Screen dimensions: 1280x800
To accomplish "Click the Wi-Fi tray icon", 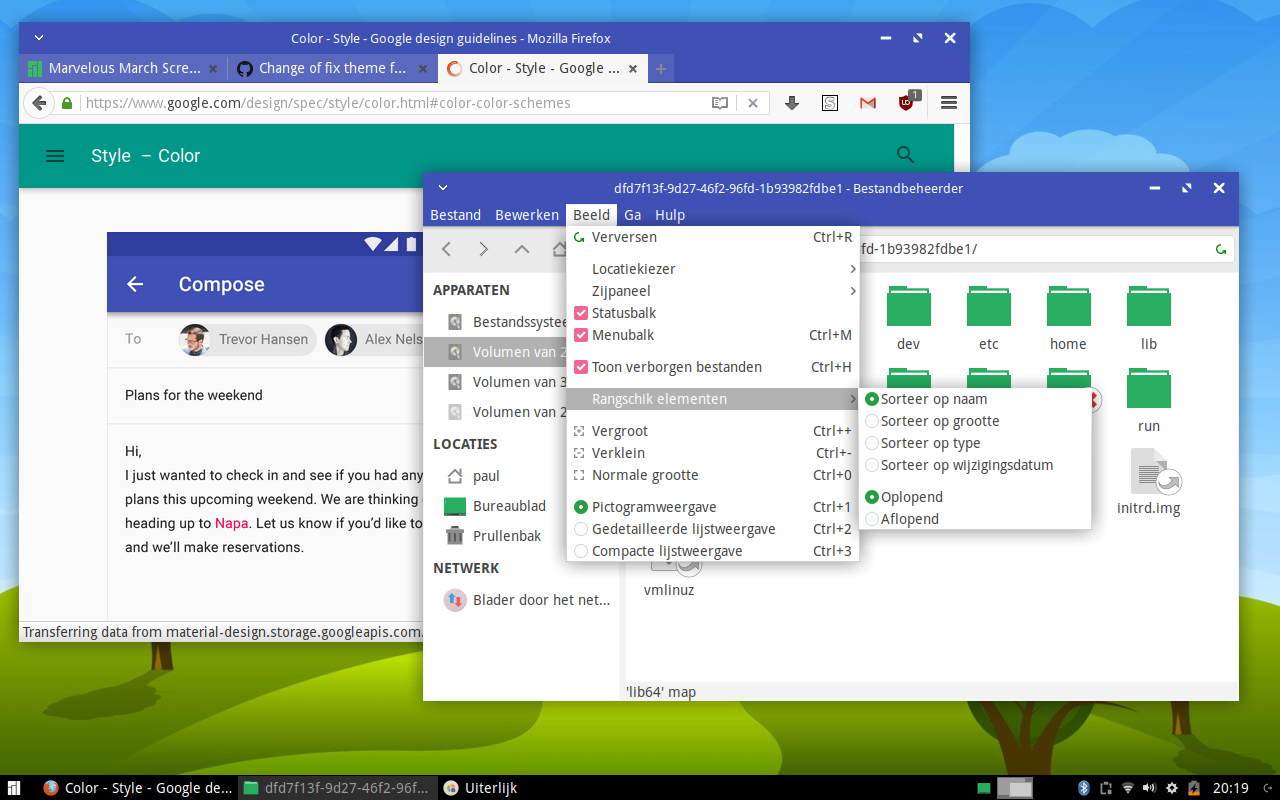I will pyautogui.click(x=1128, y=788).
